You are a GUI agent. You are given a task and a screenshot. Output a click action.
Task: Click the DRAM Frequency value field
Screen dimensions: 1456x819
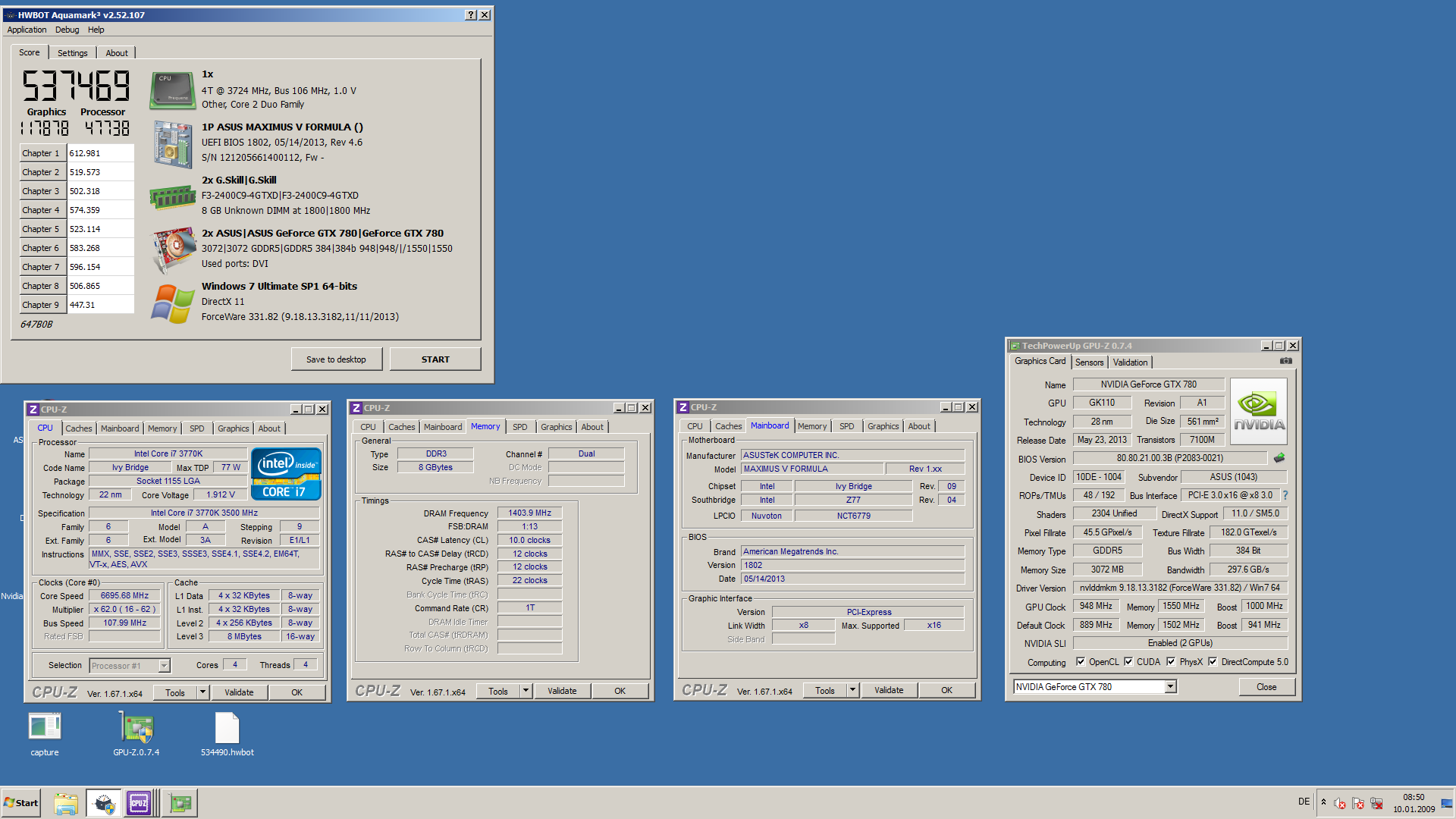(529, 513)
